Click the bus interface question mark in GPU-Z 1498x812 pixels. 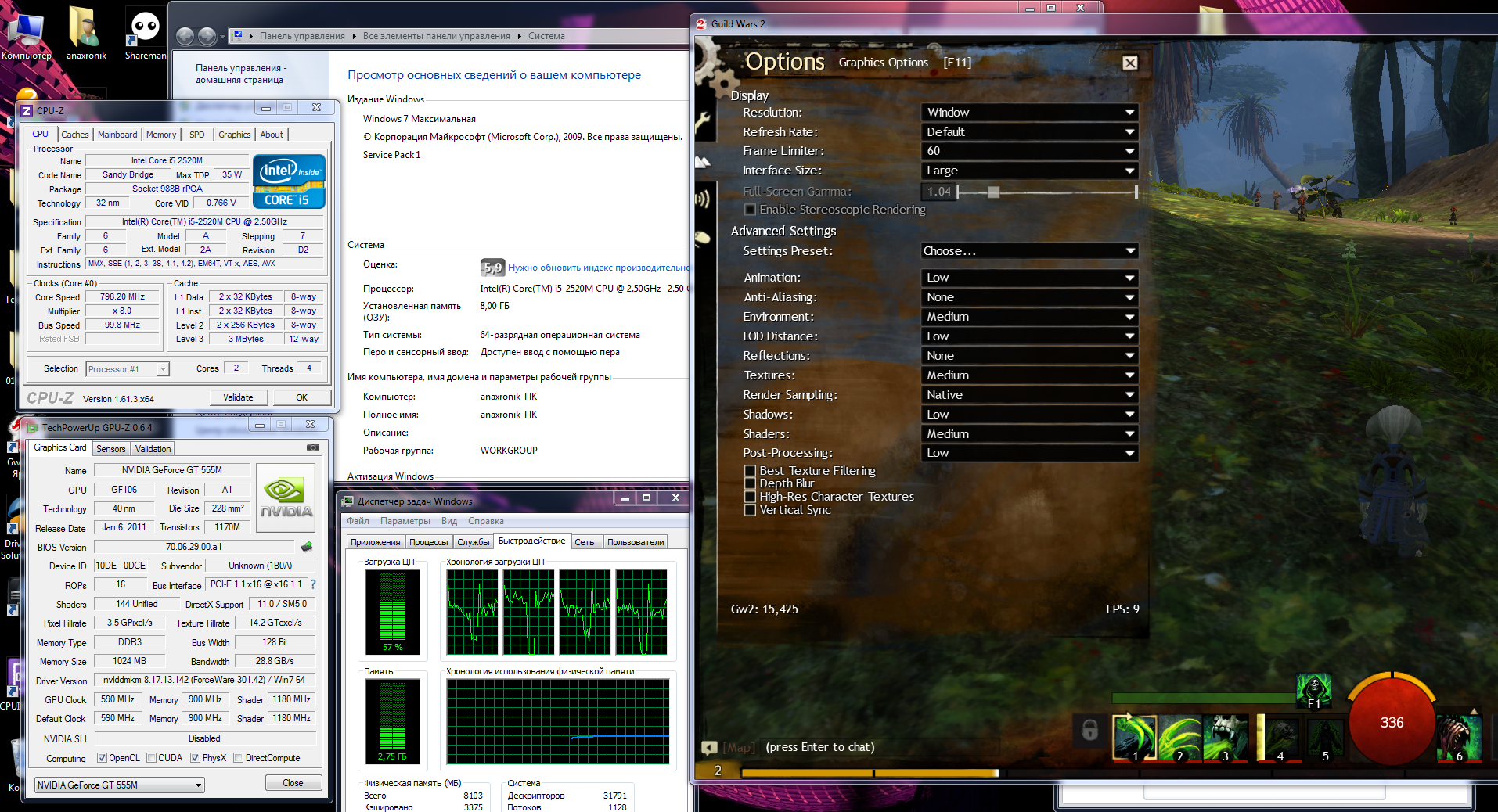(x=313, y=584)
